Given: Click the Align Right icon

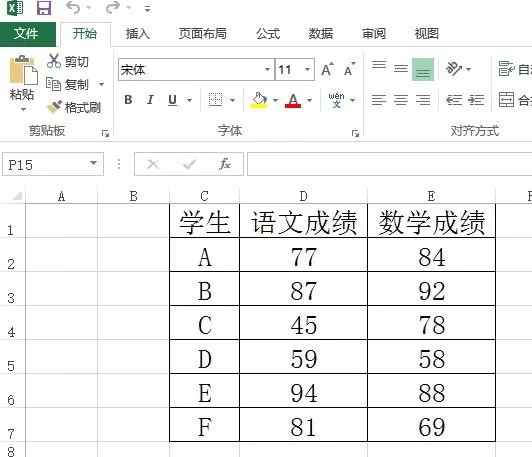Looking at the screenshot, I should click(423, 100).
